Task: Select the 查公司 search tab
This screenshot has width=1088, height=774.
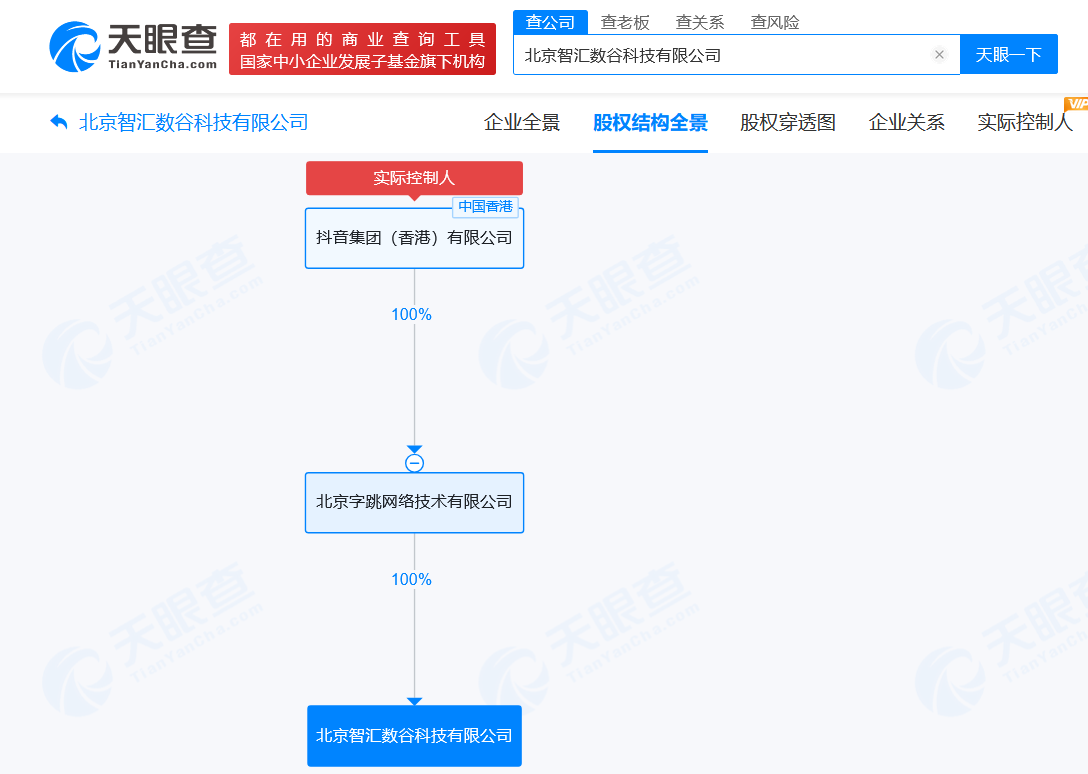Action: click(550, 21)
